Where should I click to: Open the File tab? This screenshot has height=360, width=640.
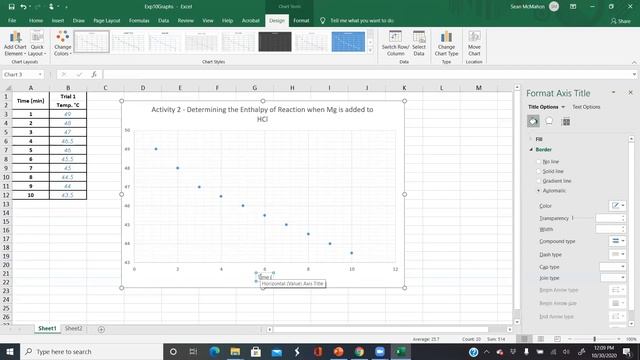[12, 20]
